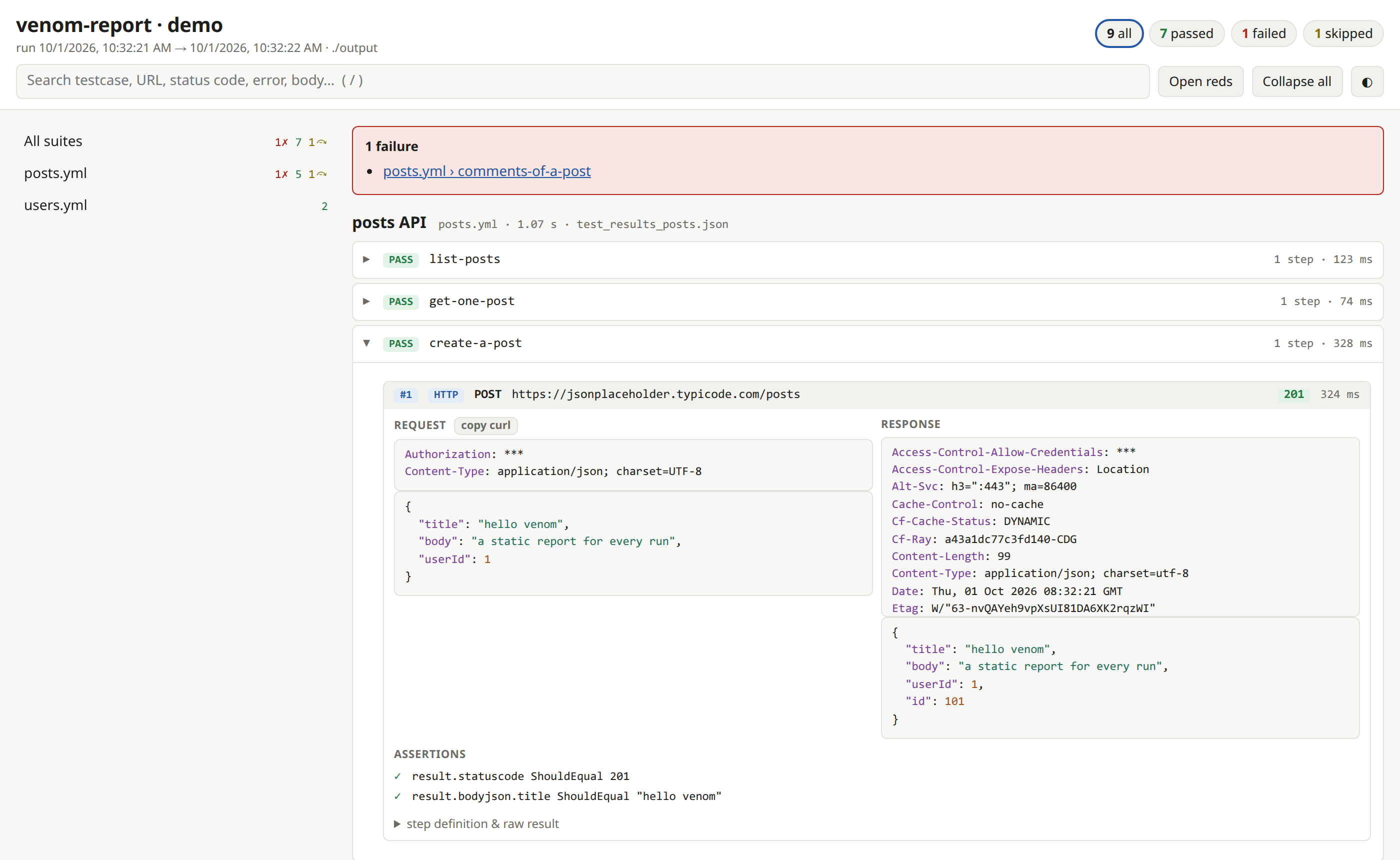This screenshot has height=860, width=1400.
Task: Click the 324 ms step duration
Action: point(1339,394)
